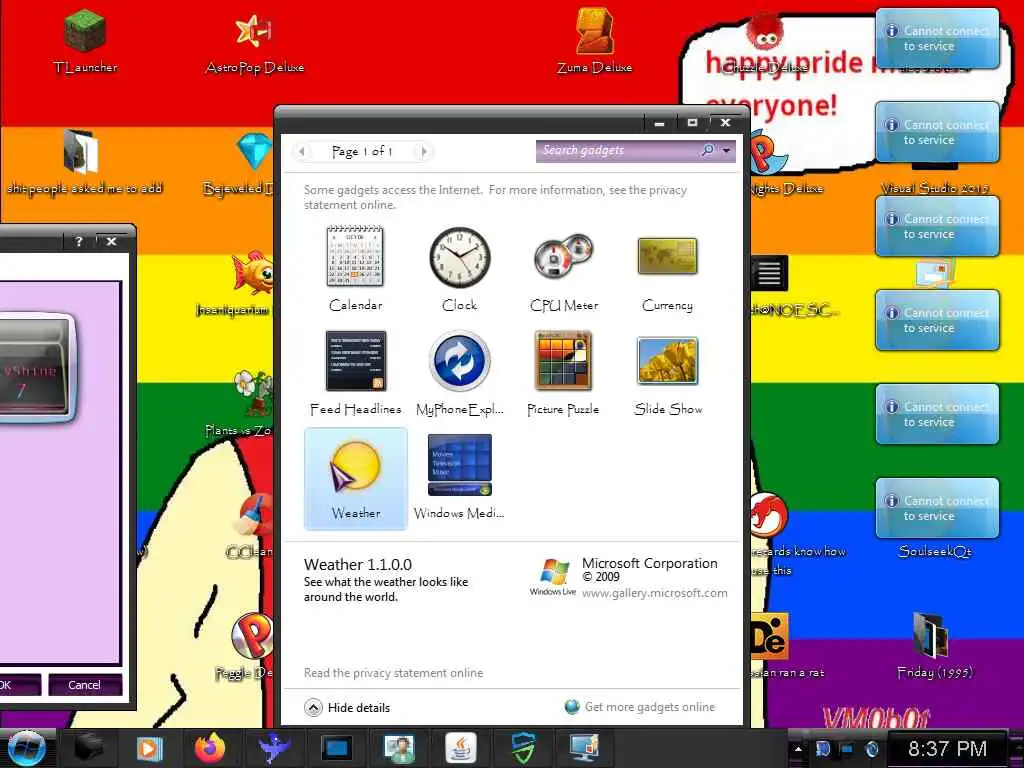This screenshot has width=1024, height=768.
Task: Open the Windows Start orb
Action: [26, 748]
